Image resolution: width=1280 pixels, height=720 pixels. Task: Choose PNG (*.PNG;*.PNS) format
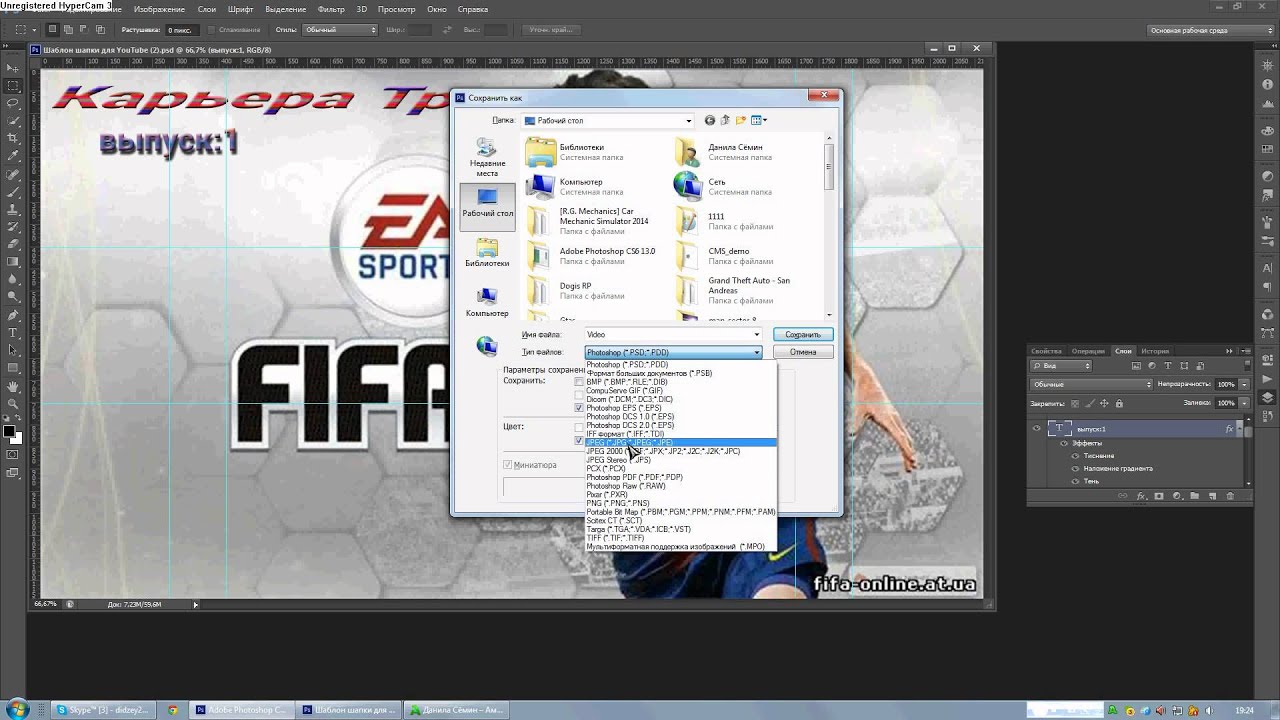tap(680, 503)
